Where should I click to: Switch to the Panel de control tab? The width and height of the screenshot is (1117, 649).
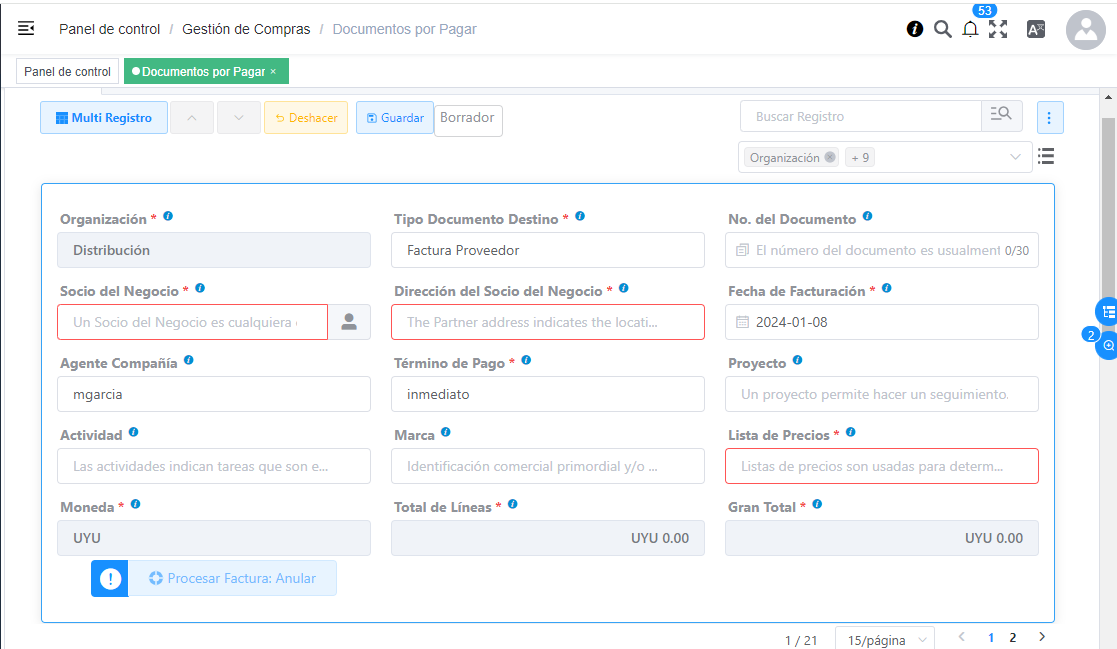coord(67,72)
